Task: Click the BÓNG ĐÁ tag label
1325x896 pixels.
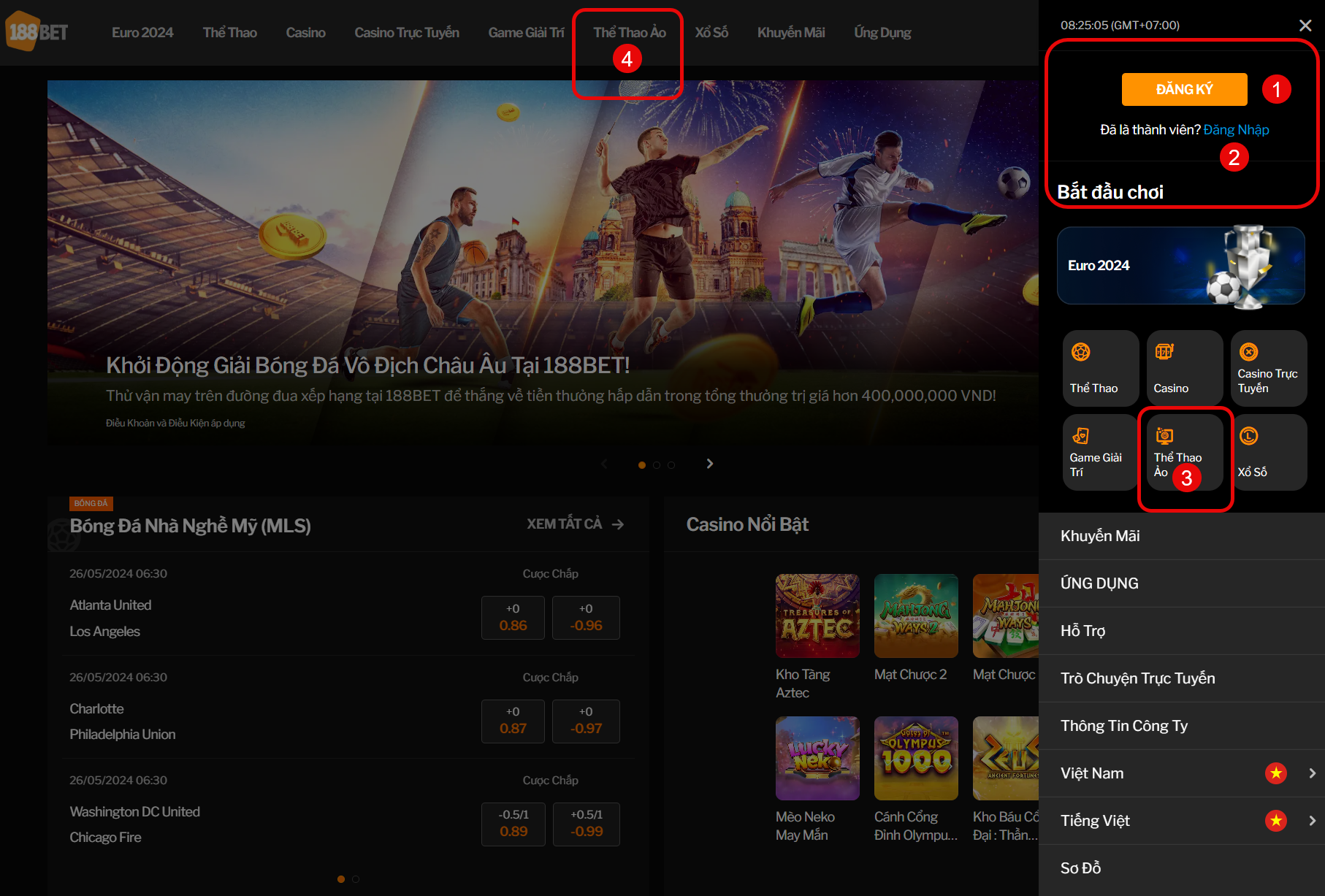Action: tap(91, 503)
